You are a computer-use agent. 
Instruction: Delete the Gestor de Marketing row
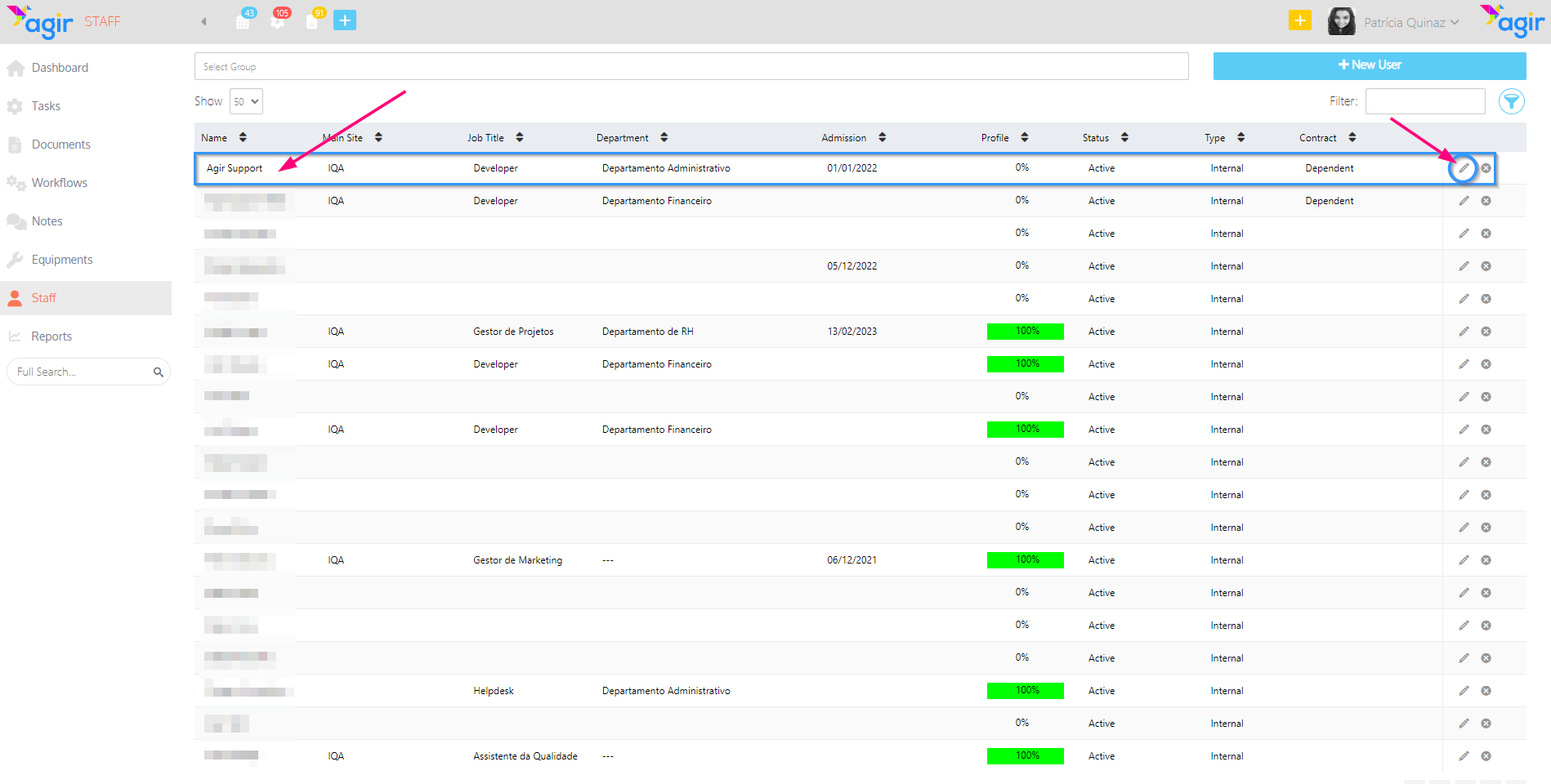coord(1486,560)
